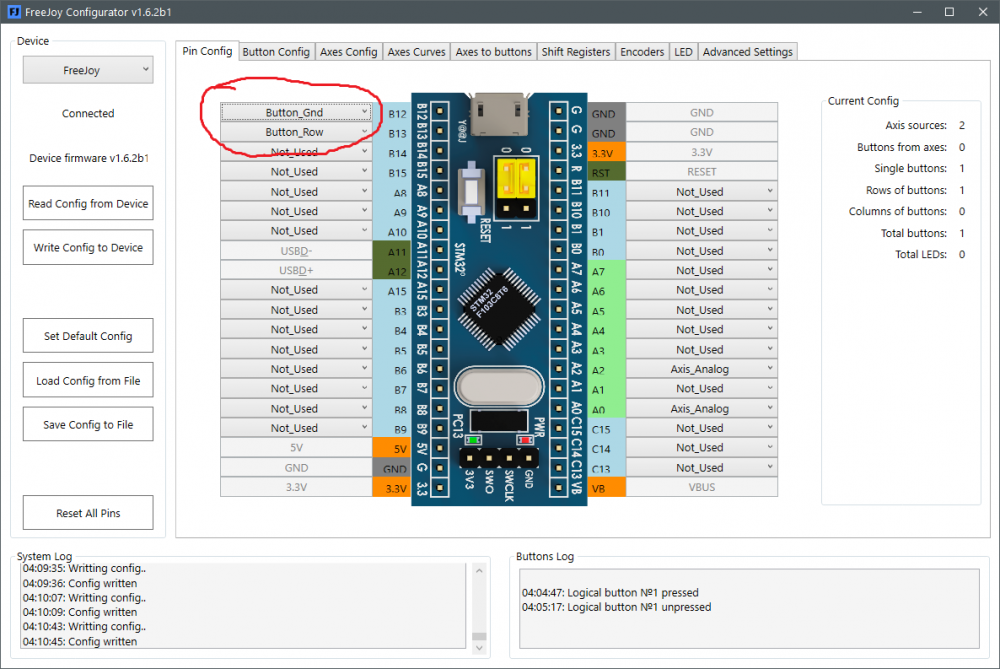The width and height of the screenshot is (1000, 669).
Task: Open the B13 Button_Row pin dropdown
Action: click(296, 132)
